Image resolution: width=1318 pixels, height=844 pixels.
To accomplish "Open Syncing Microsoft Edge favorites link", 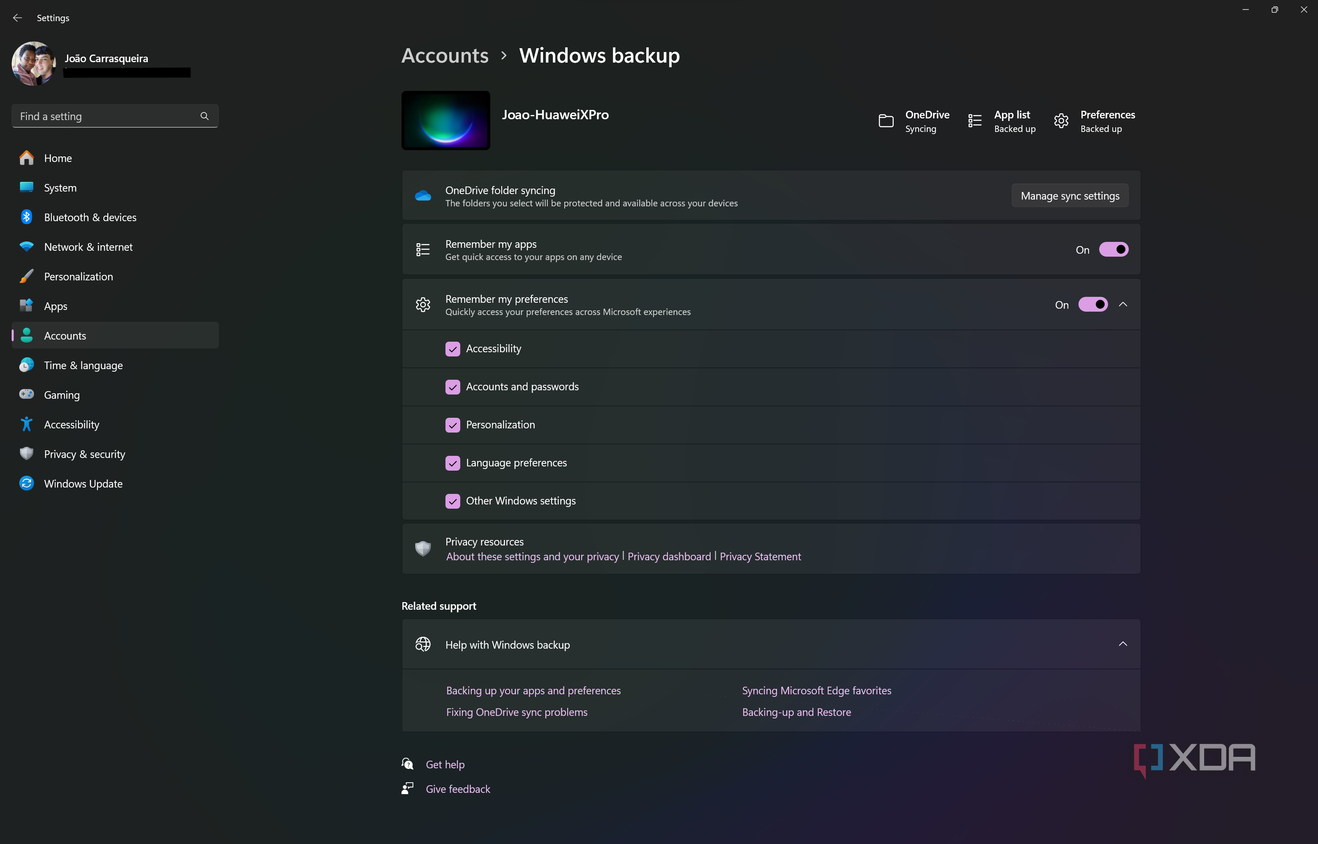I will coord(816,691).
